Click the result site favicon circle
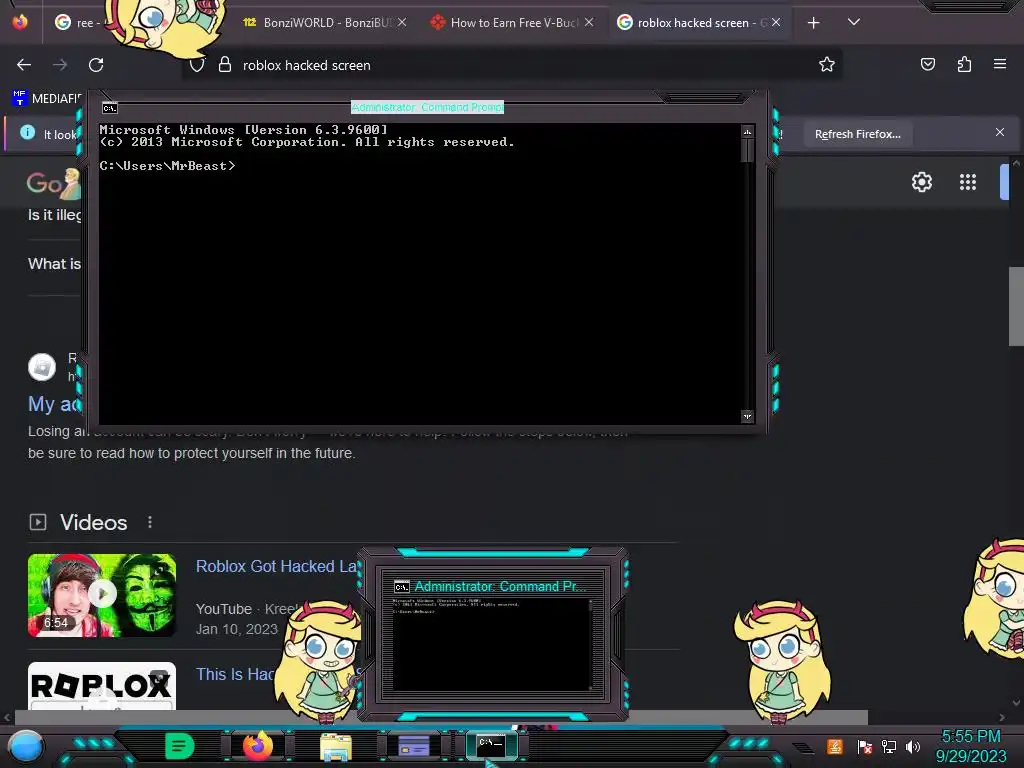1024x768 pixels. coord(42,367)
